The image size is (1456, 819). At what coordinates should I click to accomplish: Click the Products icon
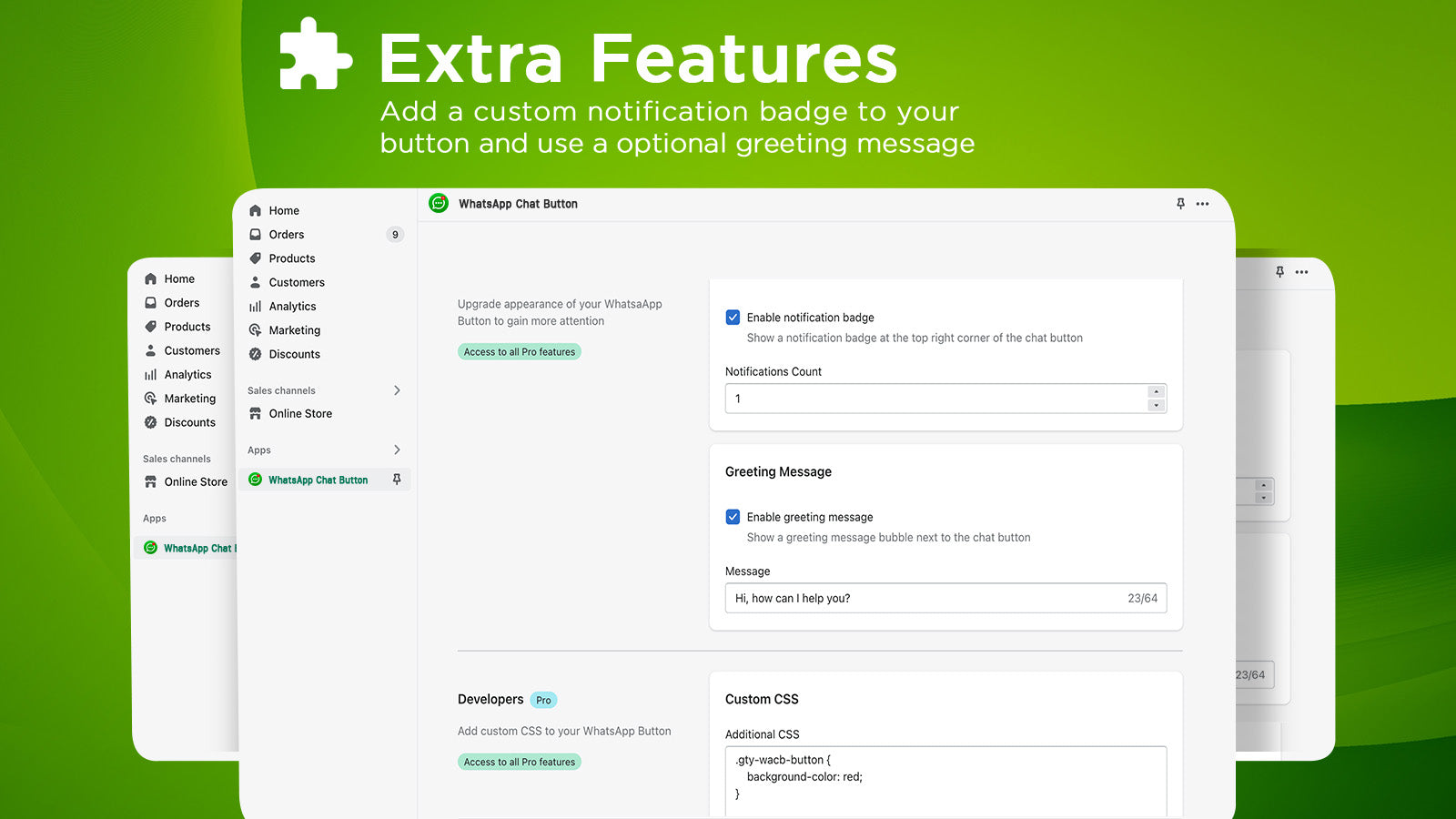click(x=256, y=258)
